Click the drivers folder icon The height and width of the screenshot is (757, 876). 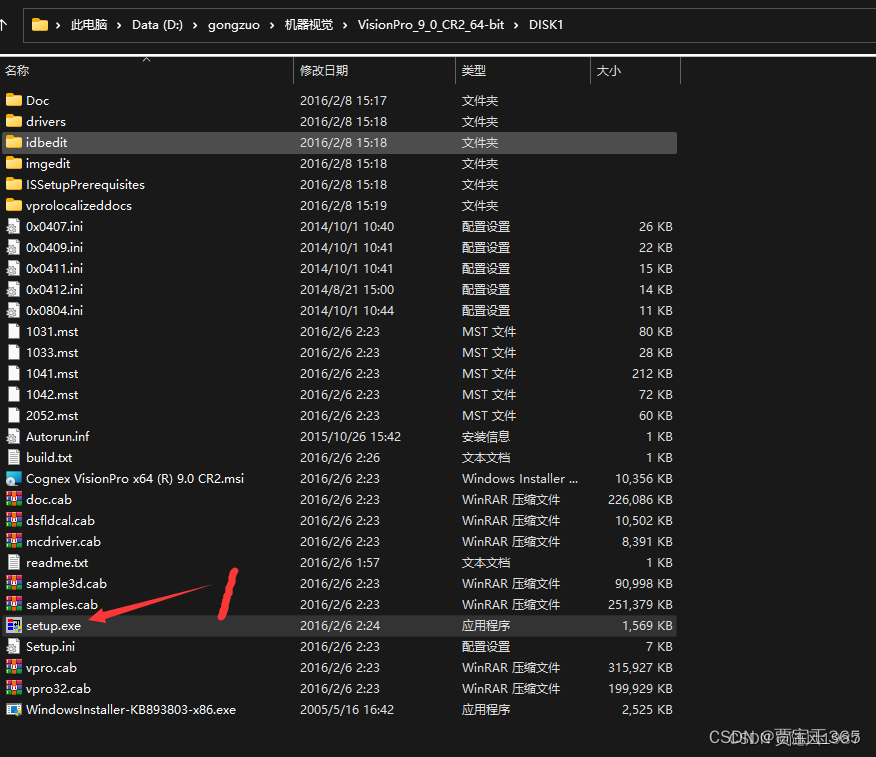point(13,121)
